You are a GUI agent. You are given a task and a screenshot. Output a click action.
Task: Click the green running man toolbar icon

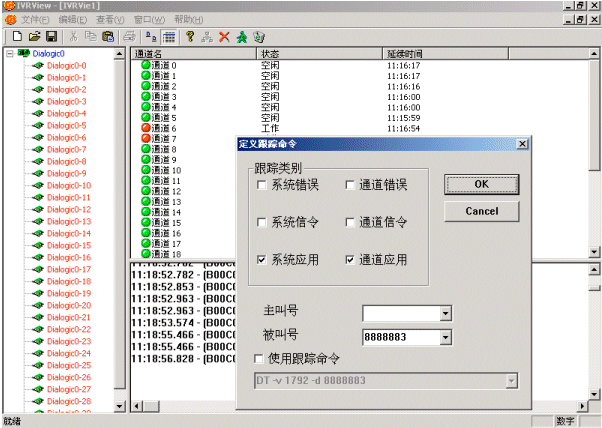pyautogui.click(x=241, y=36)
